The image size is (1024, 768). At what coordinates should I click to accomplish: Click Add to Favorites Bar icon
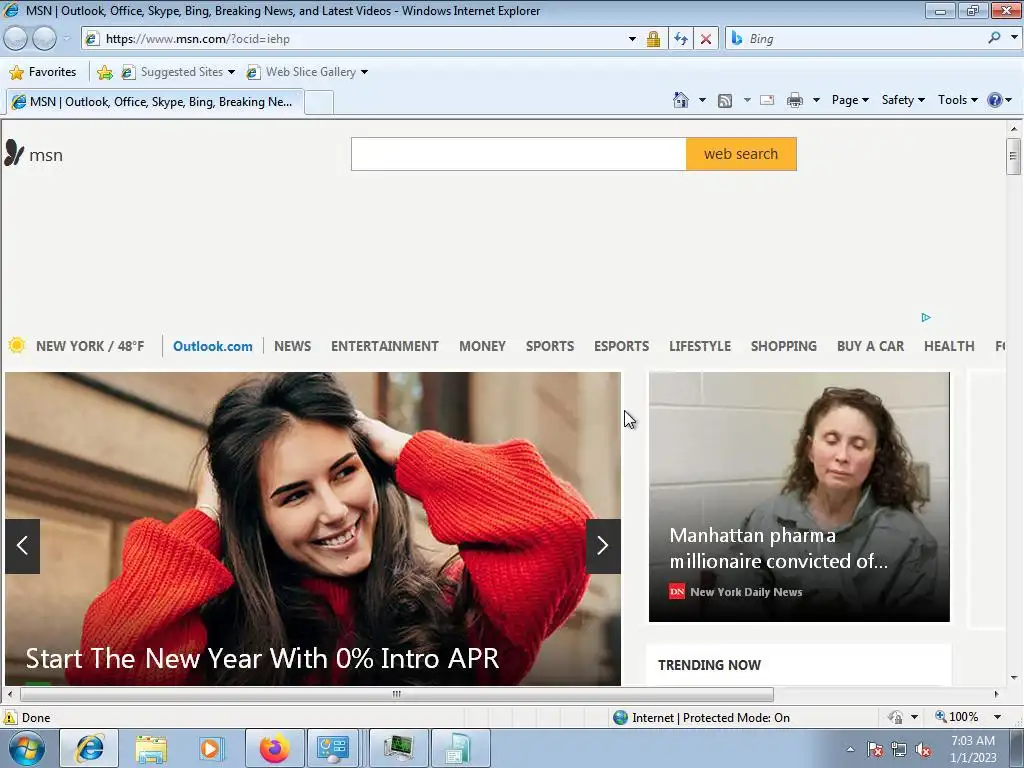(x=104, y=72)
